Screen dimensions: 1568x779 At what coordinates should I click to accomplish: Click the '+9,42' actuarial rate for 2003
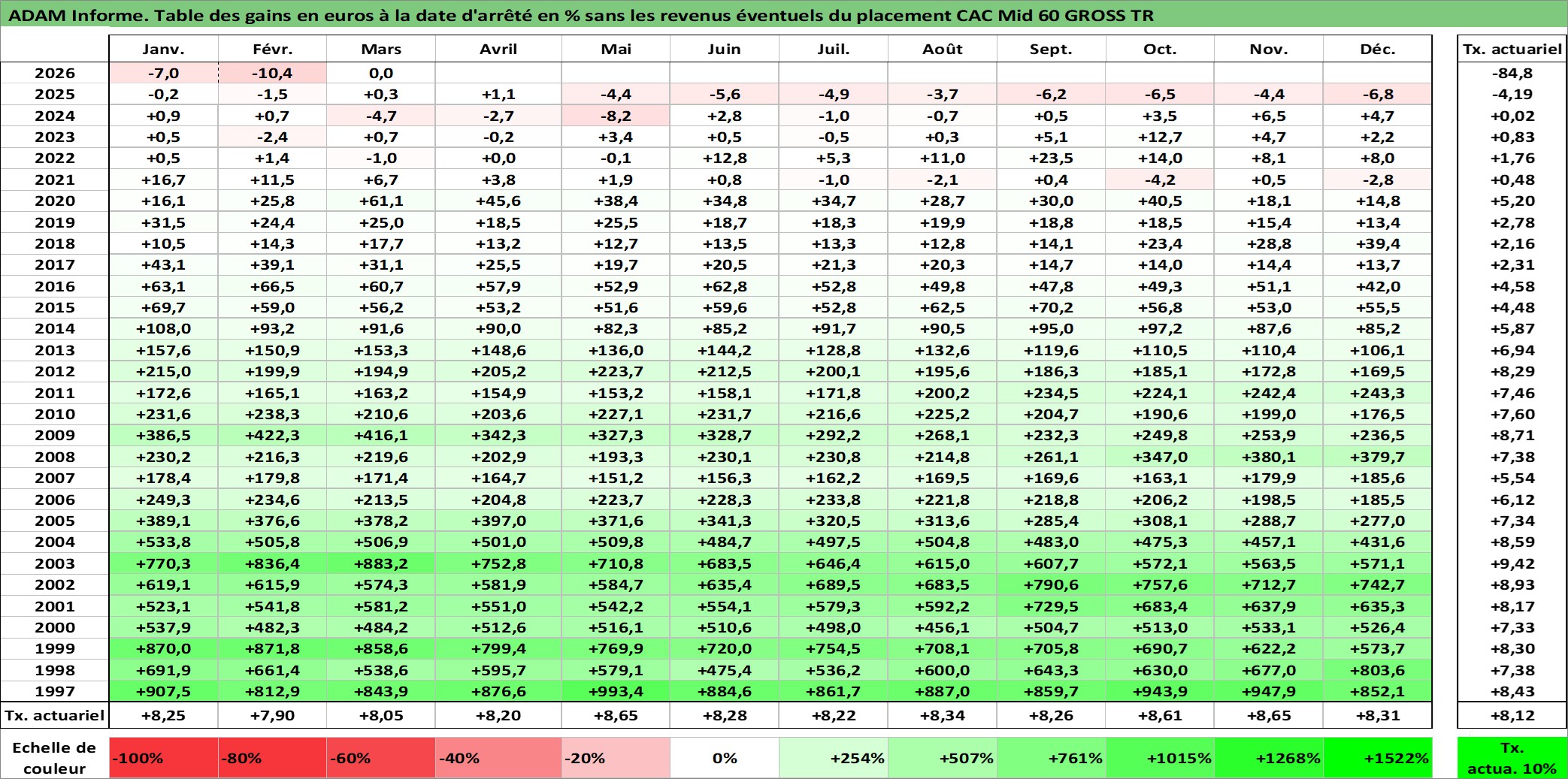pyautogui.click(x=1512, y=563)
